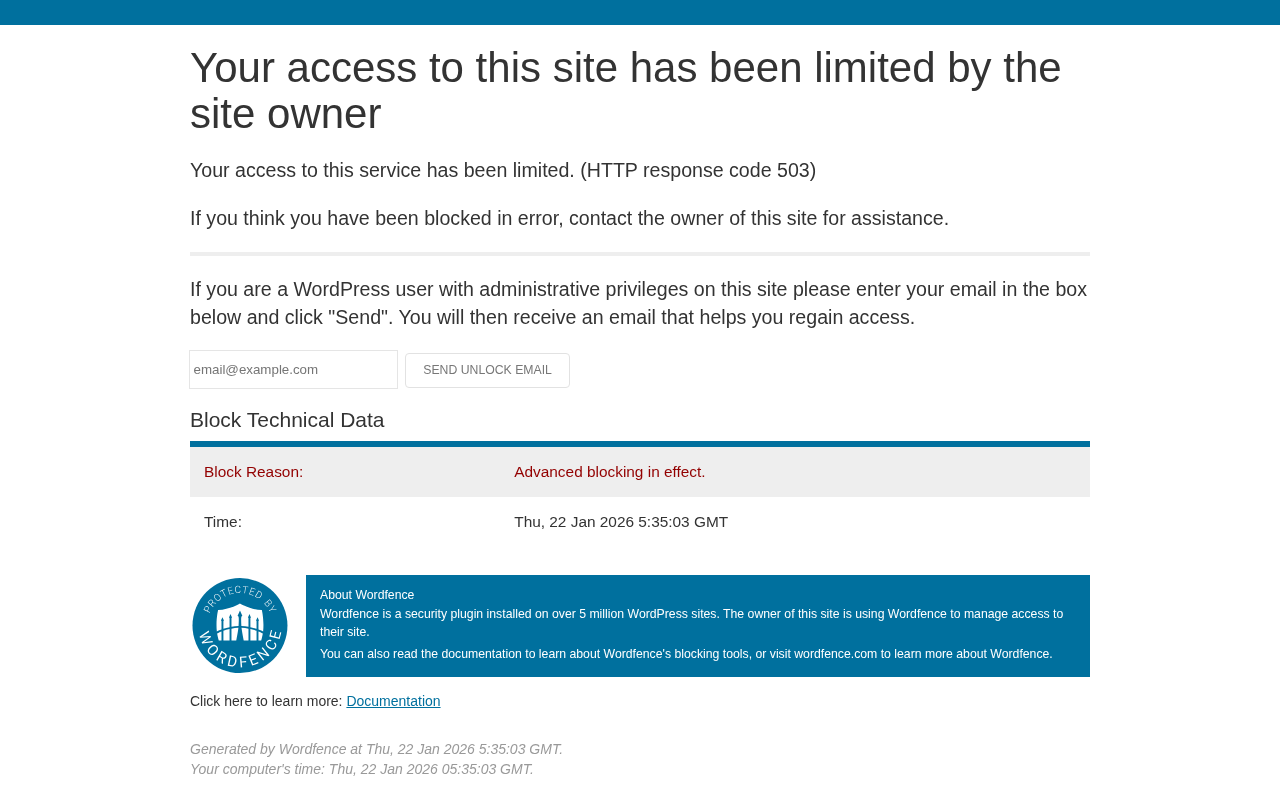Click the visit wordfence.com sentence in blue box
This screenshot has height=800, width=1280.
click(686, 654)
